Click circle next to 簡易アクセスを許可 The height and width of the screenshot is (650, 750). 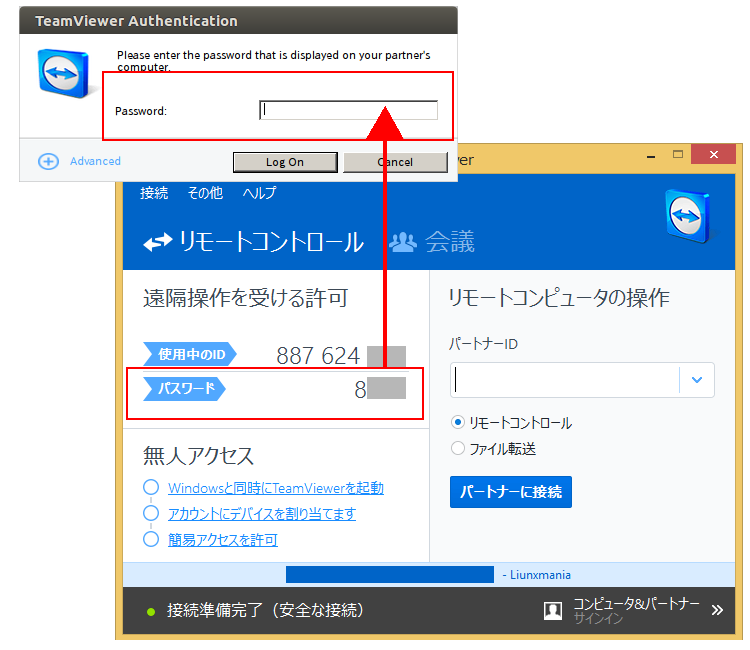click(151, 539)
